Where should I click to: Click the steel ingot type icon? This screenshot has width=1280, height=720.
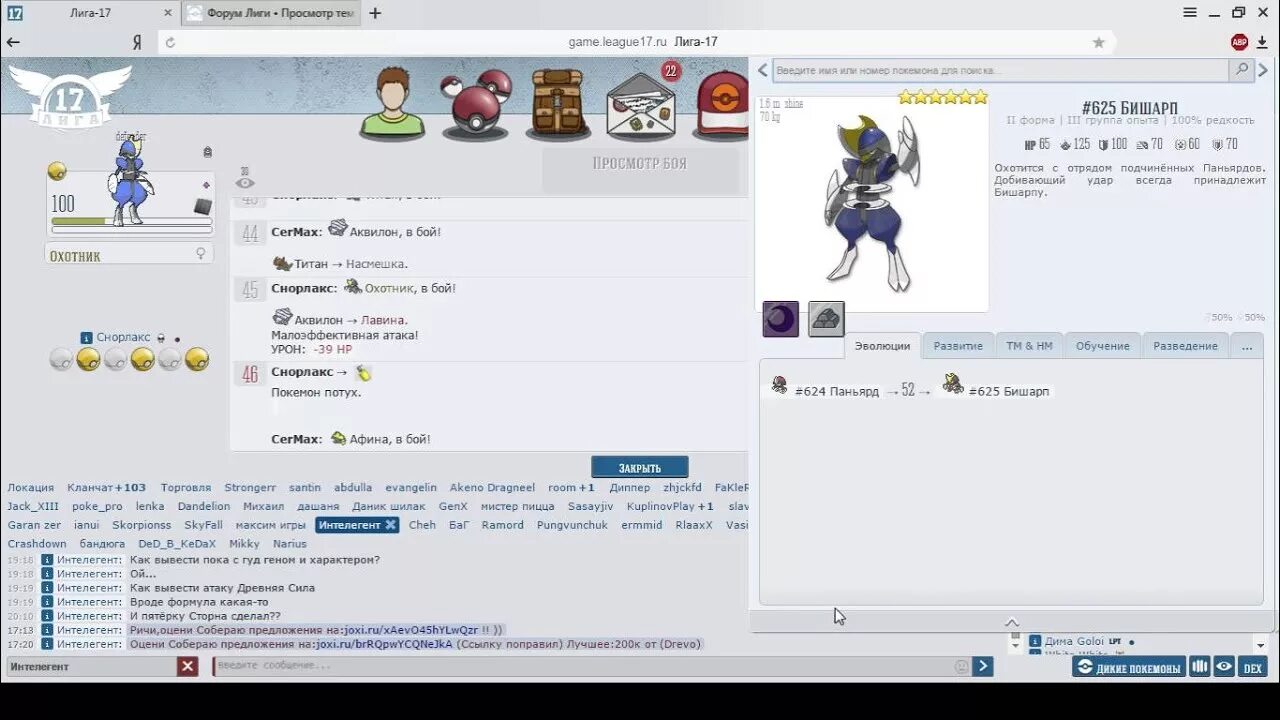tap(826, 319)
